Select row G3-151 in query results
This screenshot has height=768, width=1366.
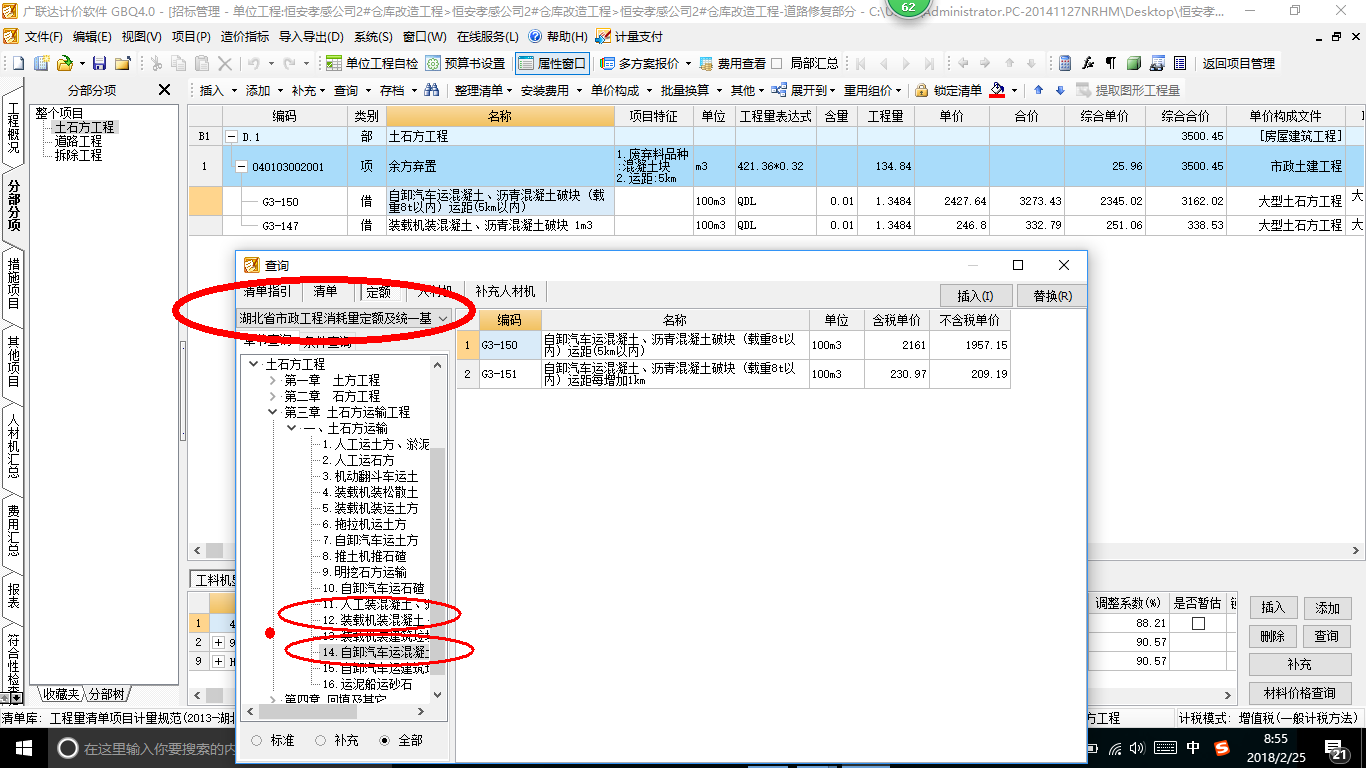pos(733,374)
